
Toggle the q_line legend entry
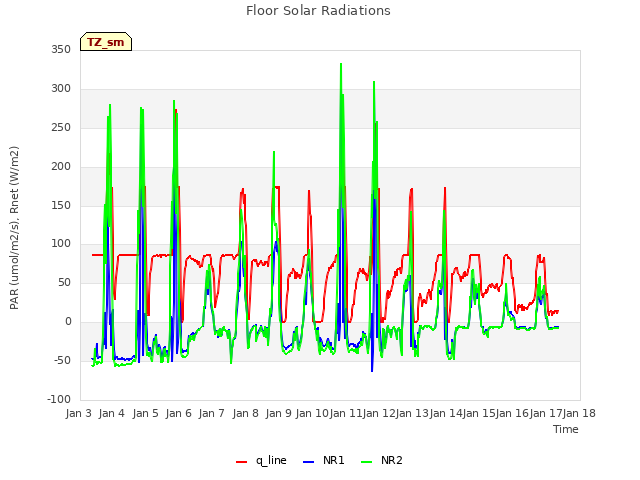[261, 460]
